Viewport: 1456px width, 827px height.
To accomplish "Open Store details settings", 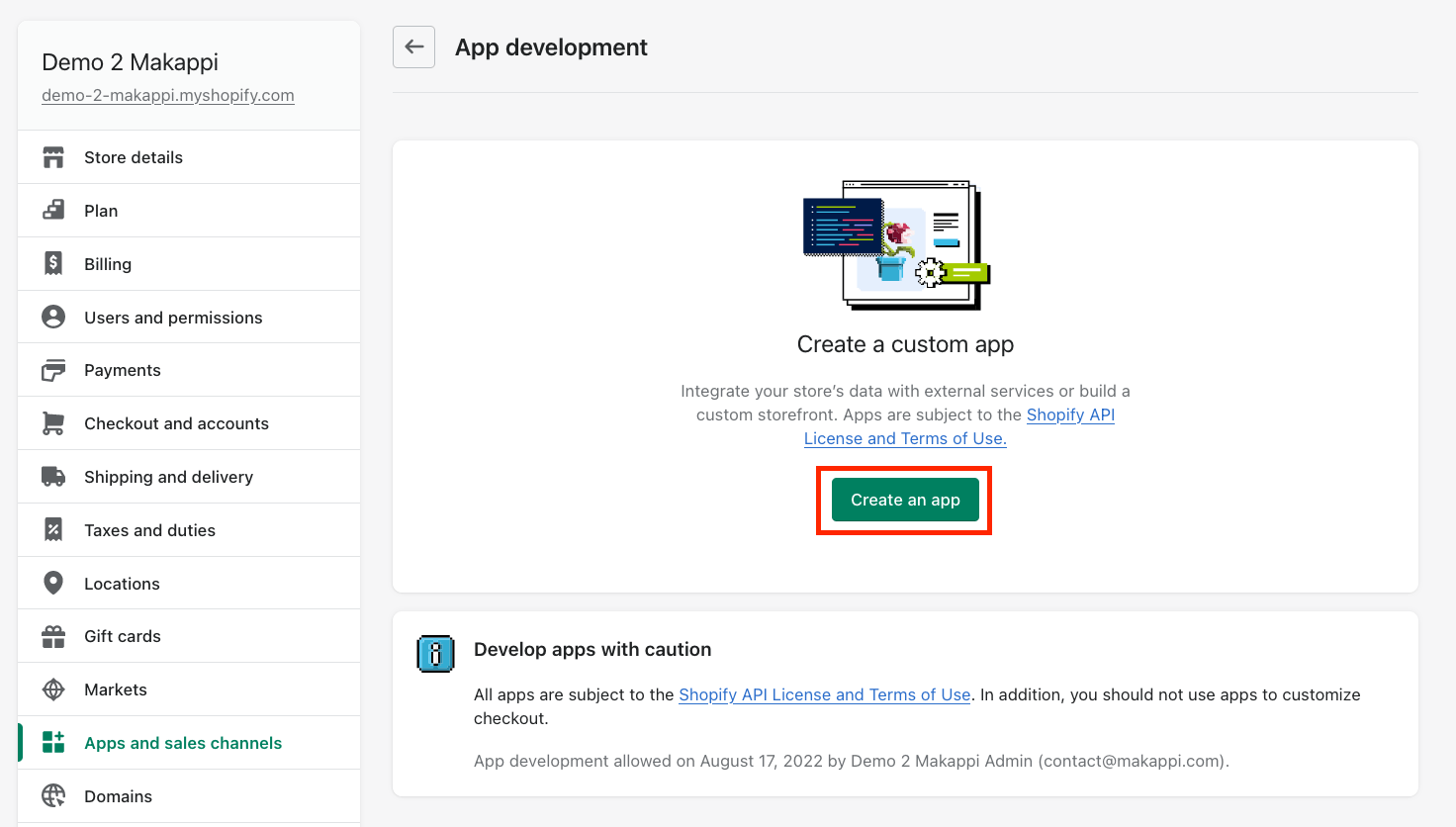I will [189, 157].
